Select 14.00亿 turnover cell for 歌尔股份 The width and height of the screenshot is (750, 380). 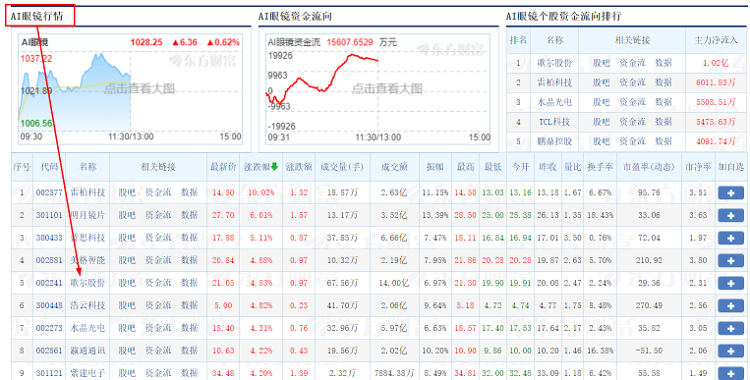pos(394,283)
